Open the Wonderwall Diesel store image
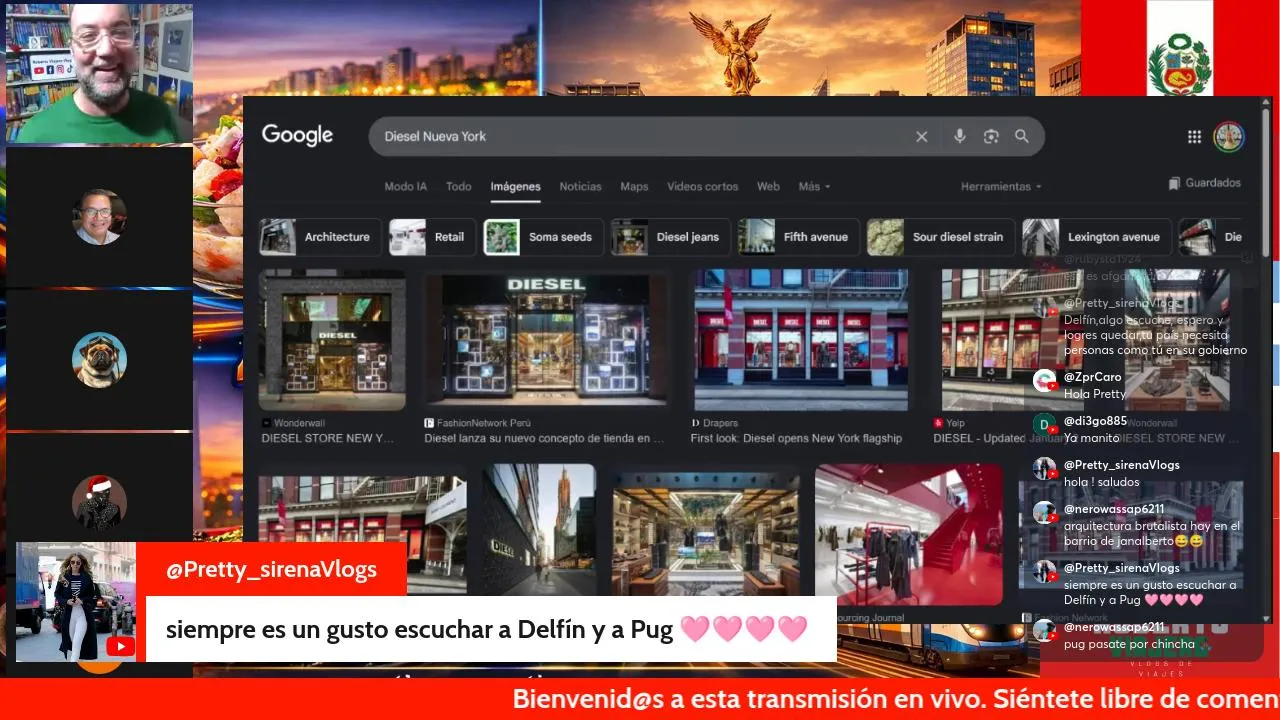 click(x=332, y=340)
